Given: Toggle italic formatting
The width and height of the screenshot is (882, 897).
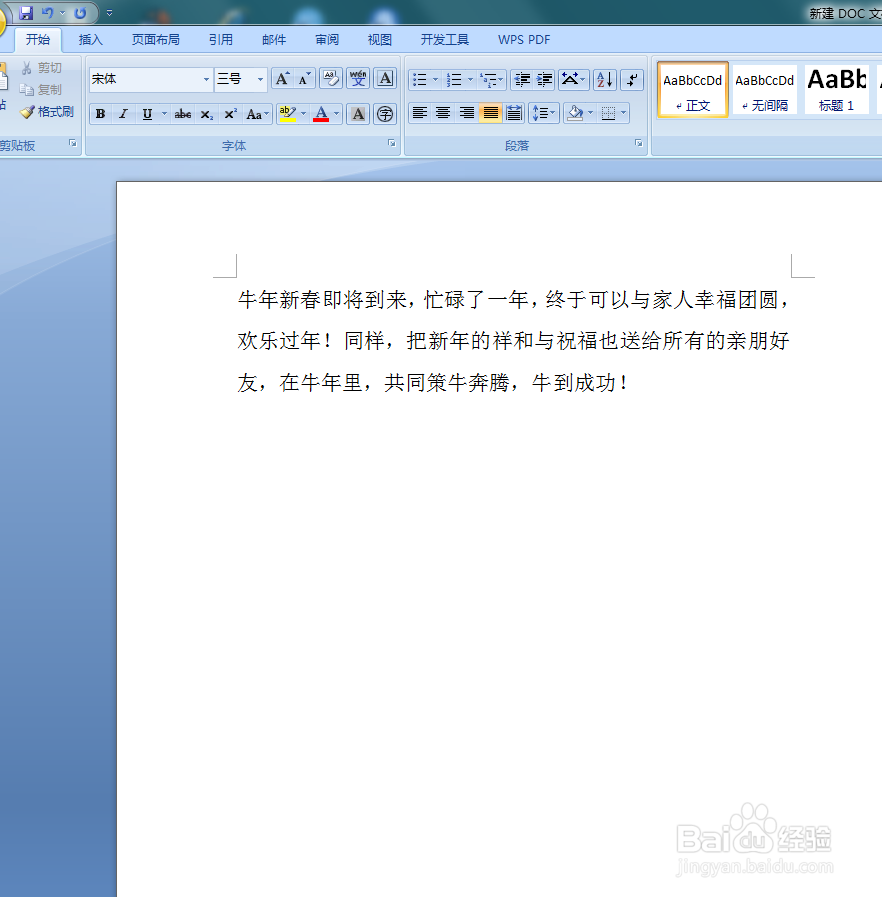Looking at the screenshot, I should (x=124, y=114).
